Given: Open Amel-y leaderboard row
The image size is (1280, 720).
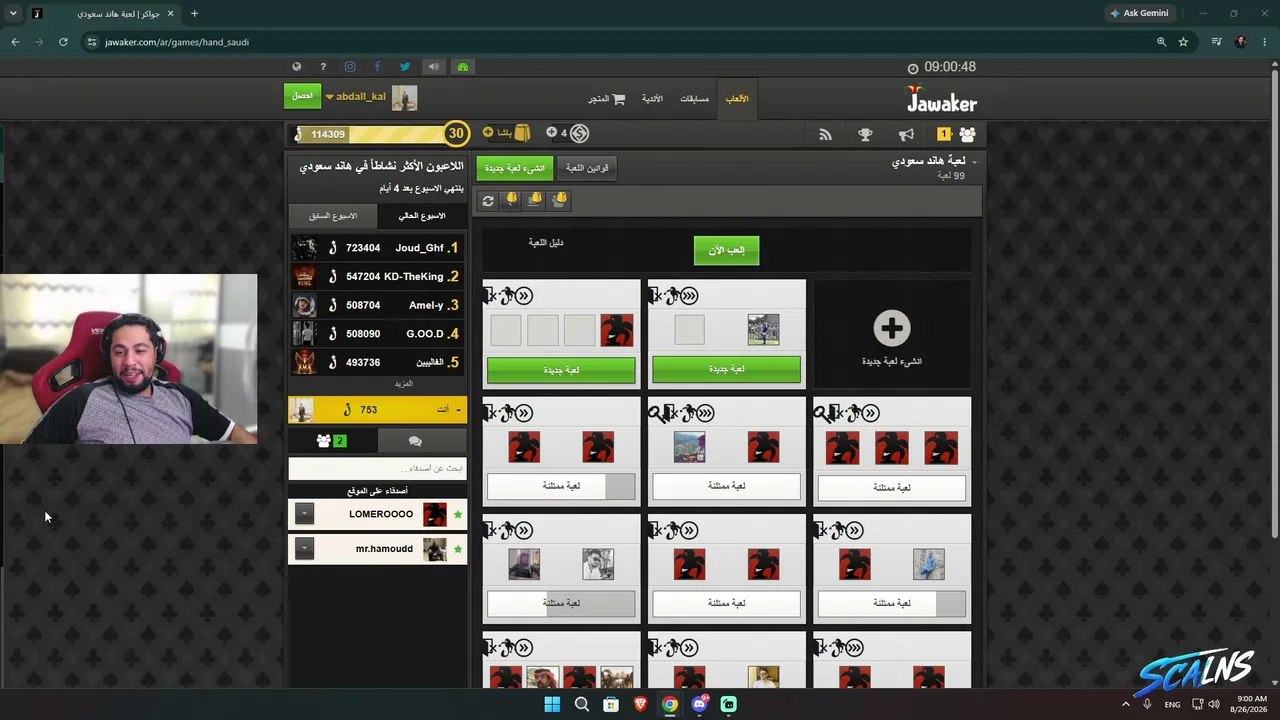Looking at the screenshot, I should pyautogui.click(x=377, y=305).
